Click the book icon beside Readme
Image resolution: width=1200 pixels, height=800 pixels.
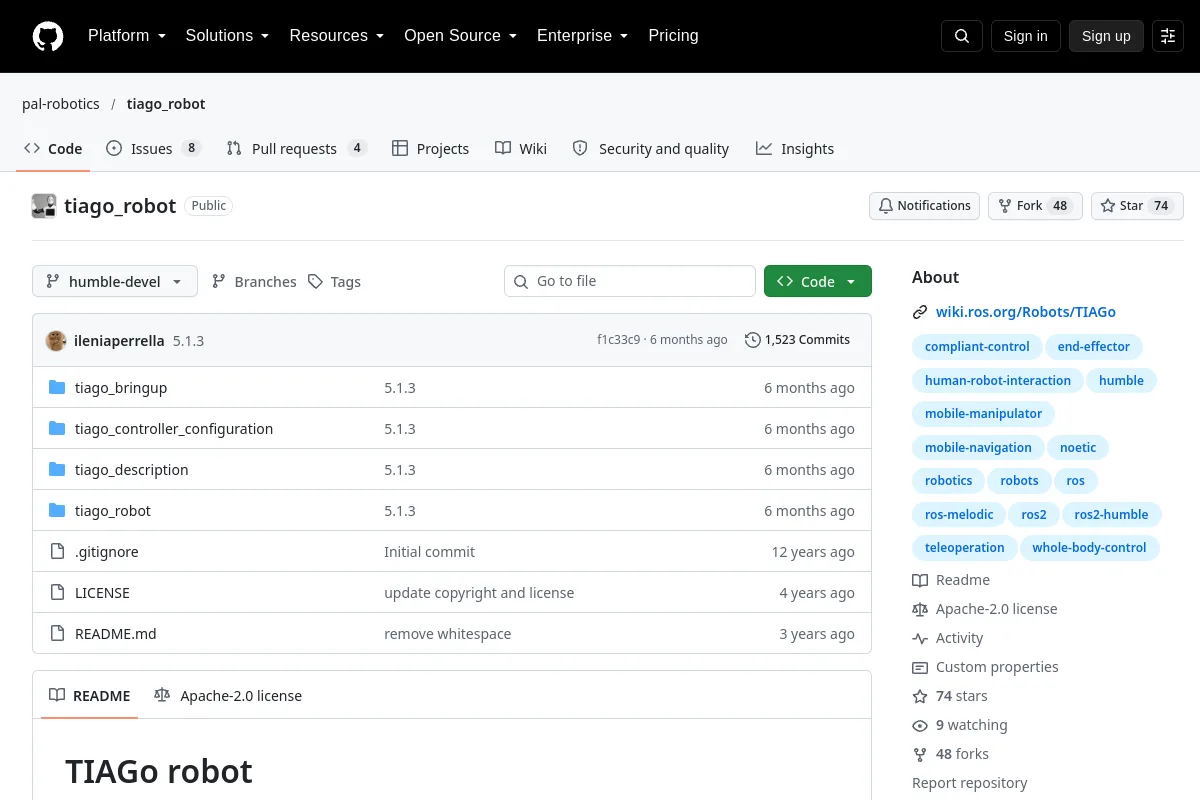920,580
